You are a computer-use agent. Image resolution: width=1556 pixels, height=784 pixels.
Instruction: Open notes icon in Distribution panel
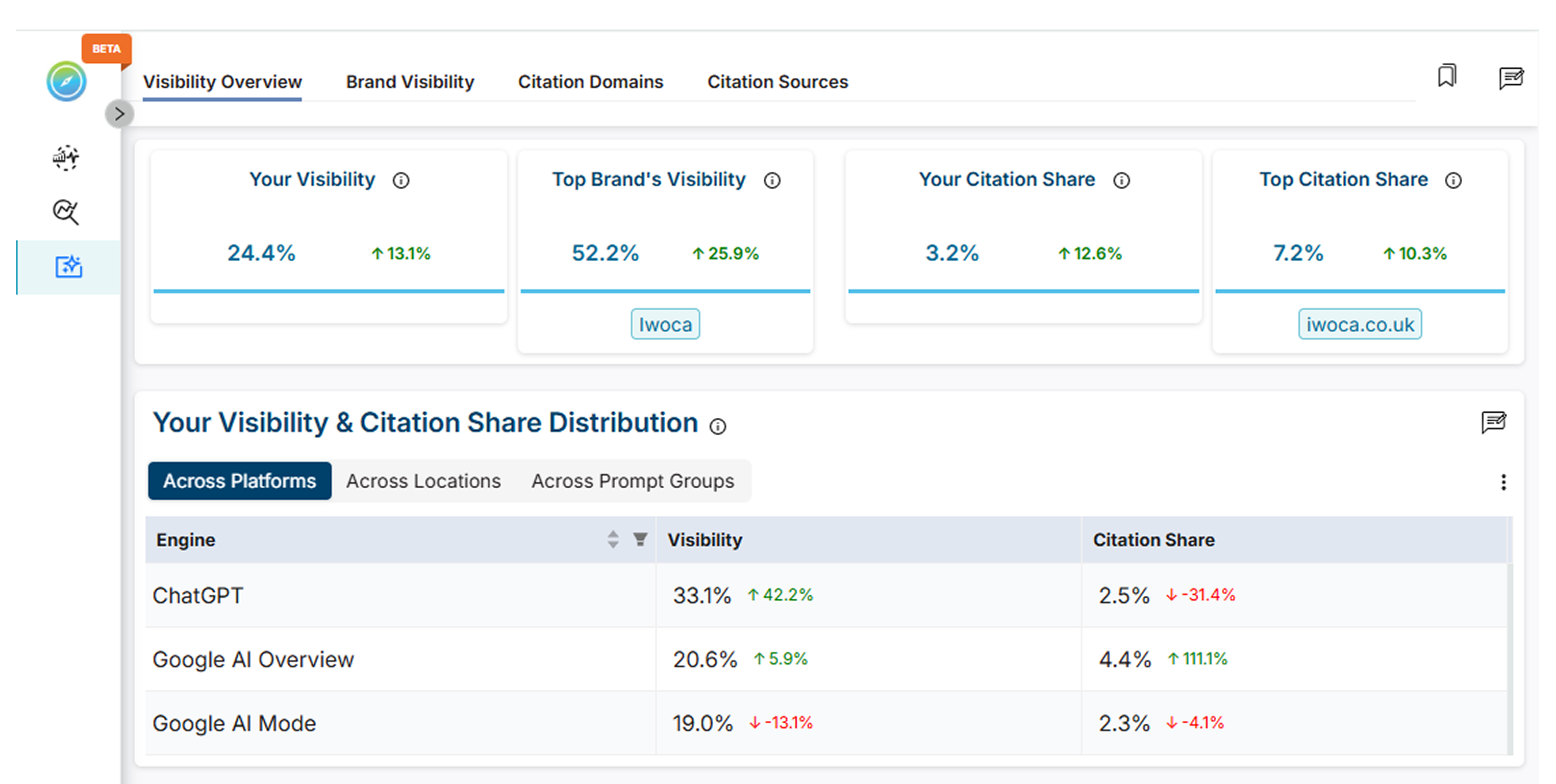pos(1493,422)
